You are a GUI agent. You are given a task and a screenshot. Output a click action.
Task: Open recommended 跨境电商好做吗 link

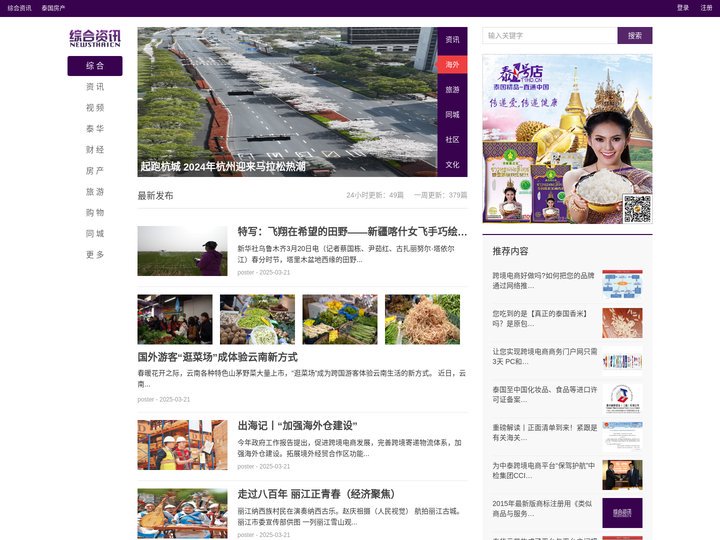tap(543, 281)
